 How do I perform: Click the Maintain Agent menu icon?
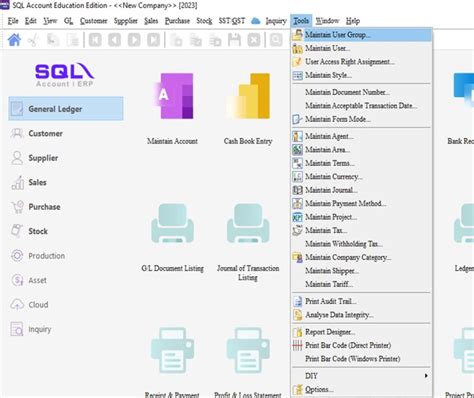[x=297, y=136]
